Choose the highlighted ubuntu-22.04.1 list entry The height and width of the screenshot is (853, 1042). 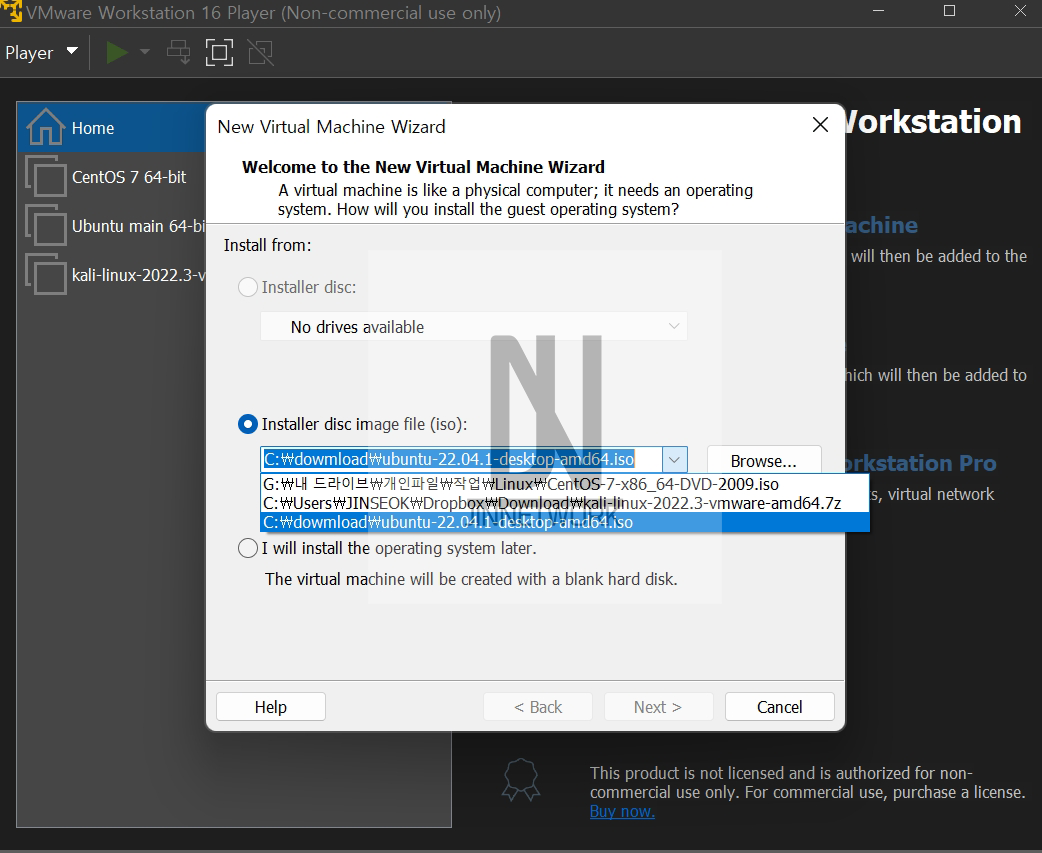pyautogui.click(x=564, y=522)
